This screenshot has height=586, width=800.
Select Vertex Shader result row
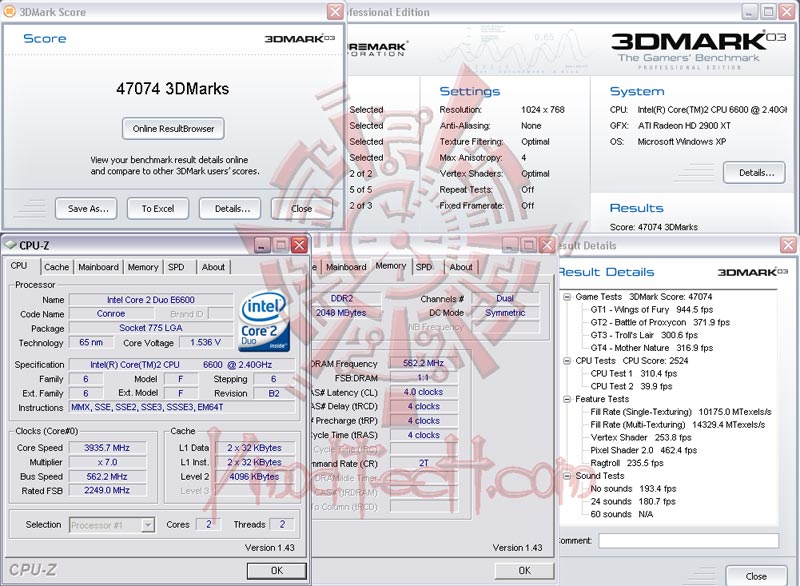click(641, 438)
